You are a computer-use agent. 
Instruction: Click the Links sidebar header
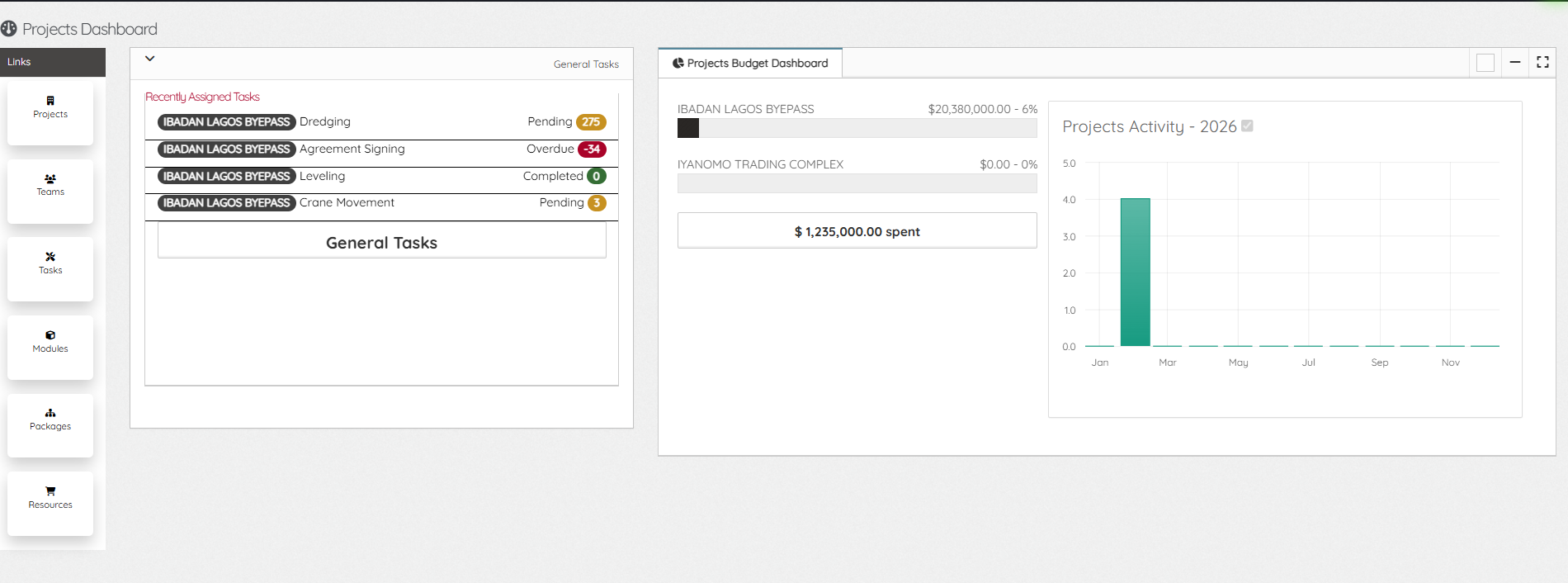(53, 62)
